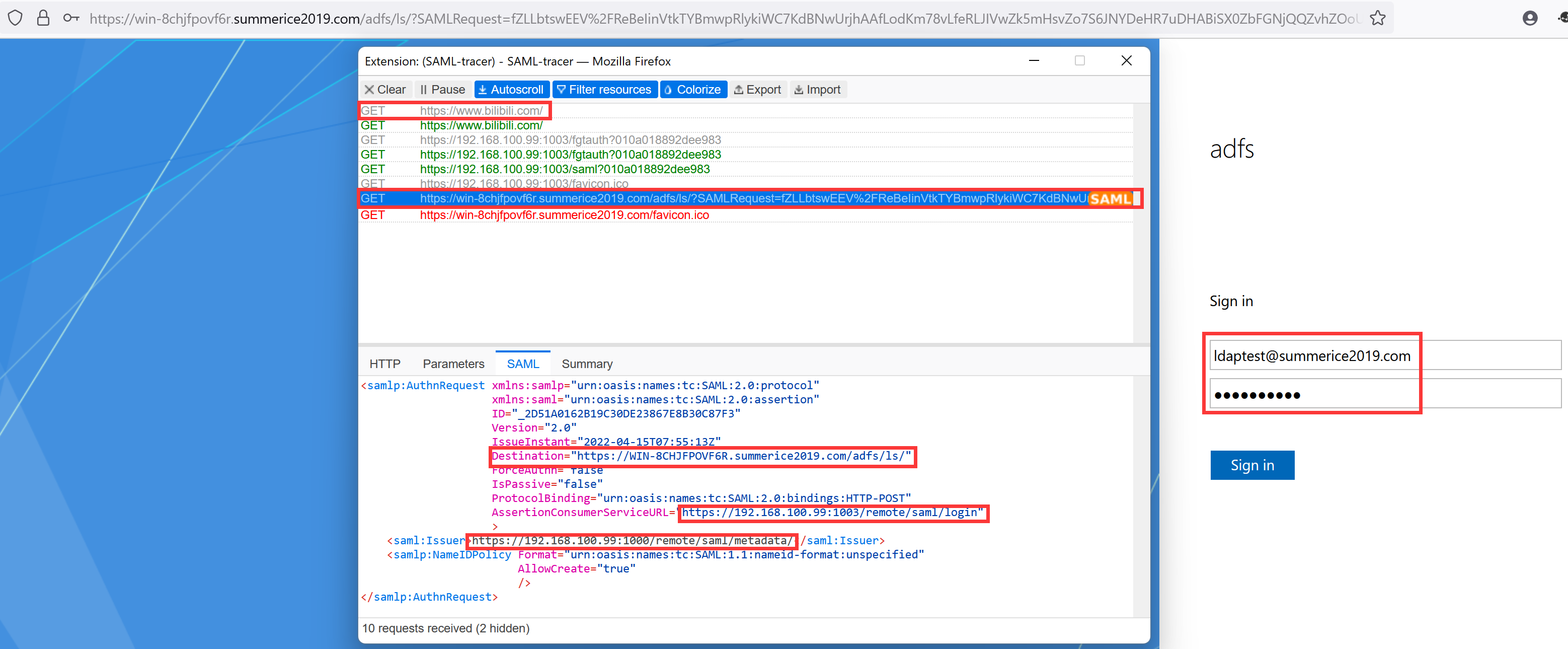The width and height of the screenshot is (1568, 649).
Task: Click the request list vertical scrollbar
Action: pos(1141,223)
